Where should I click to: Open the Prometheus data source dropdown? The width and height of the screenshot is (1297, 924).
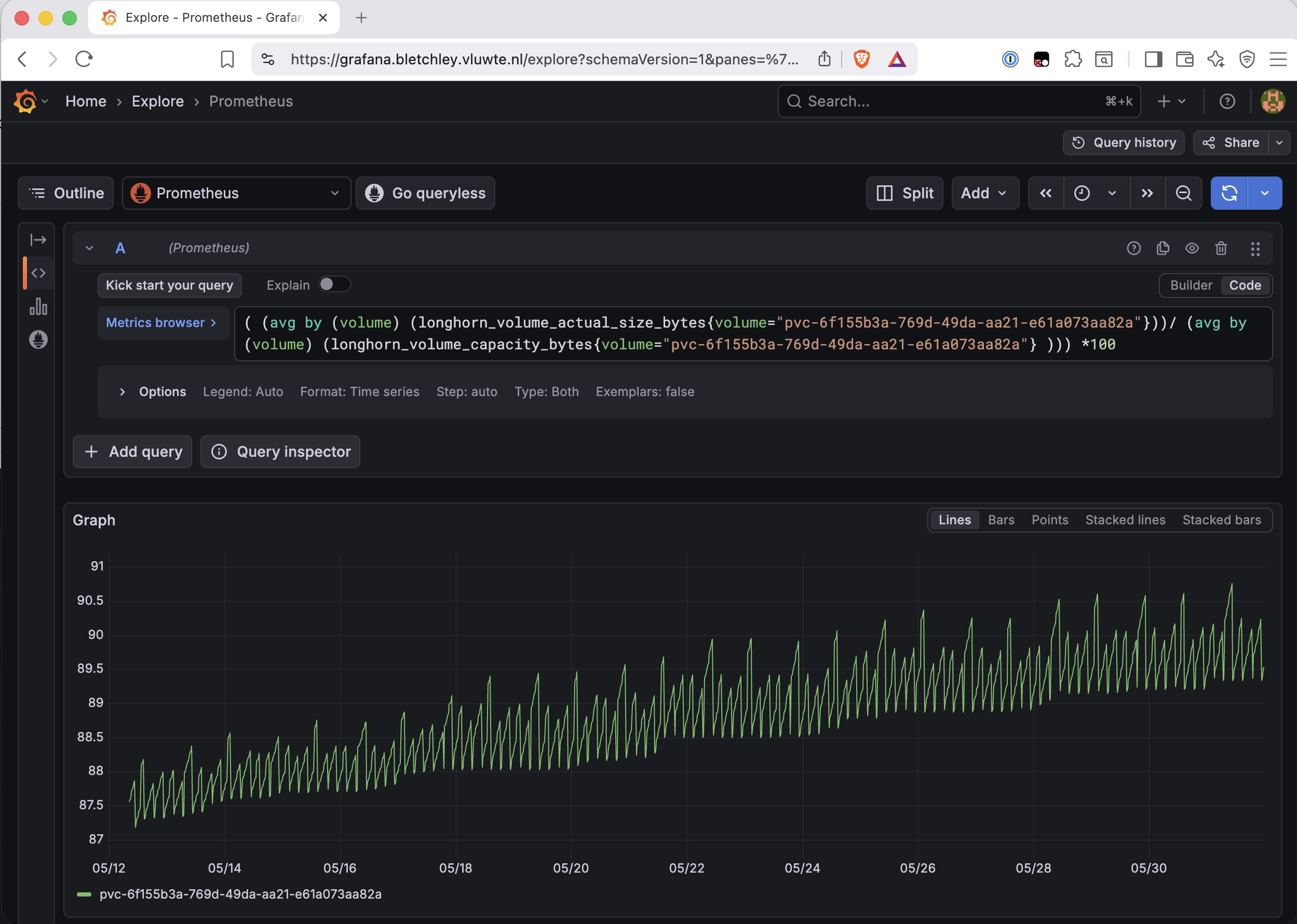pyautogui.click(x=236, y=194)
